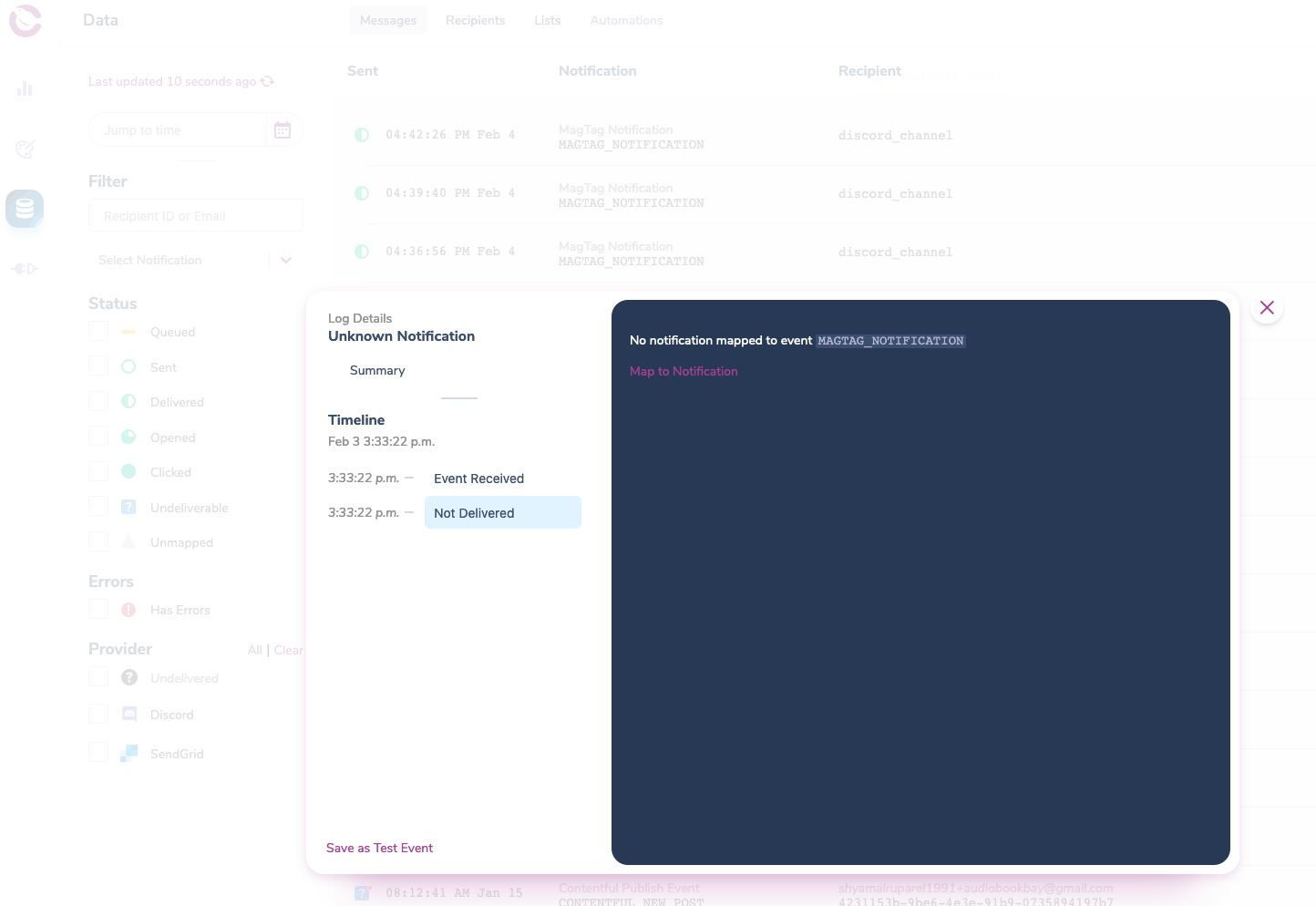
Task: Click status icon of 04:42:26 PM message
Action: (x=362, y=135)
